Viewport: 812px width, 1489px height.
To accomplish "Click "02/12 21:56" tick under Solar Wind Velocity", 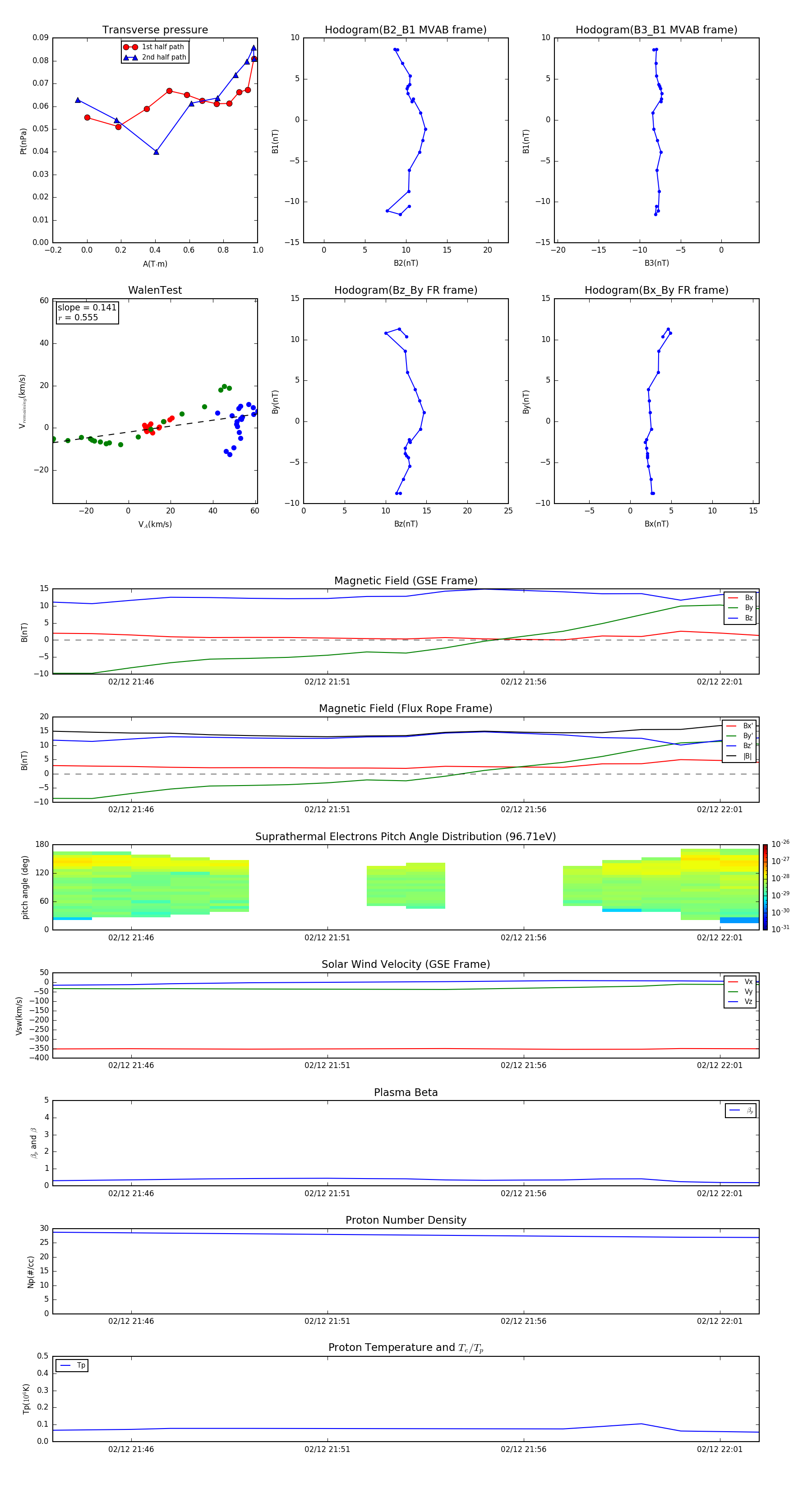I will (524, 1065).
